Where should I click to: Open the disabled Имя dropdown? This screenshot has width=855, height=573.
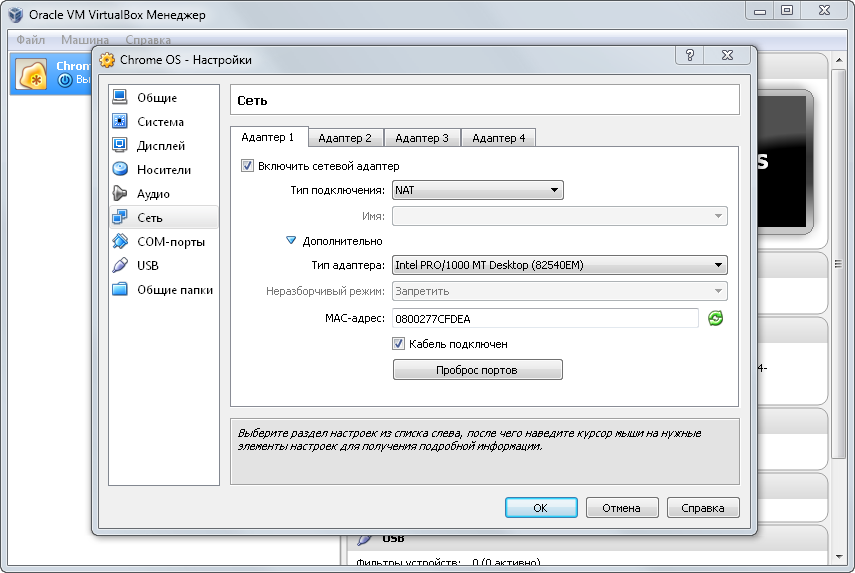pos(559,216)
